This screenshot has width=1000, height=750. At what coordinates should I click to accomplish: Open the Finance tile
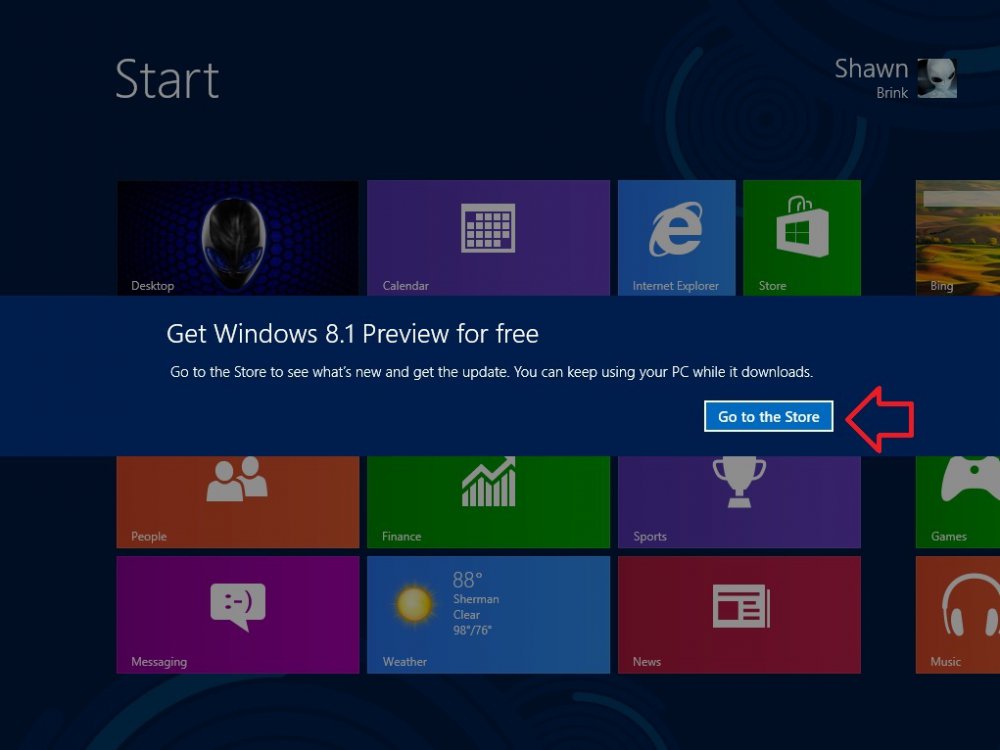488,502
